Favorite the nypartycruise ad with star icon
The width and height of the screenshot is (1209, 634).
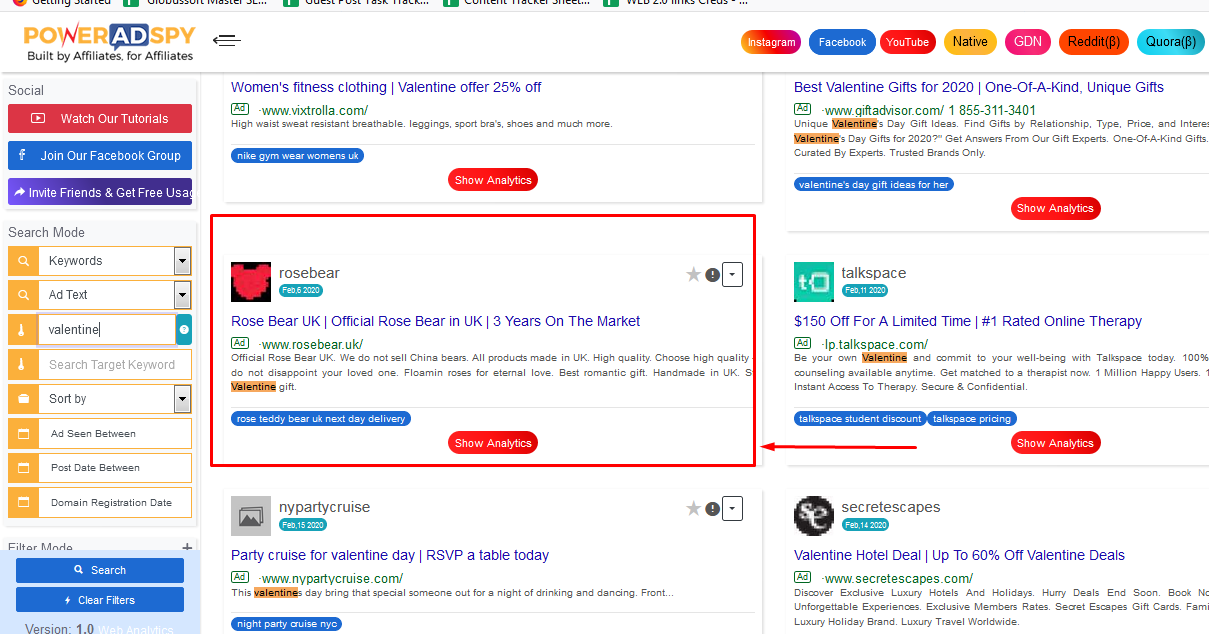pos(693,509)
